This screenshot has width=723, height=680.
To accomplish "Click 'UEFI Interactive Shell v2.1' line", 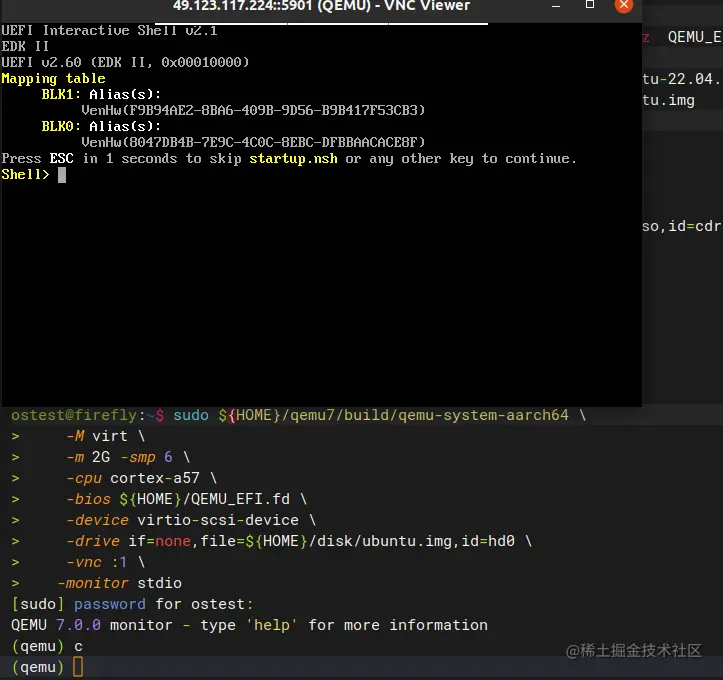I will pyautogui.click(x=109, y=30).
